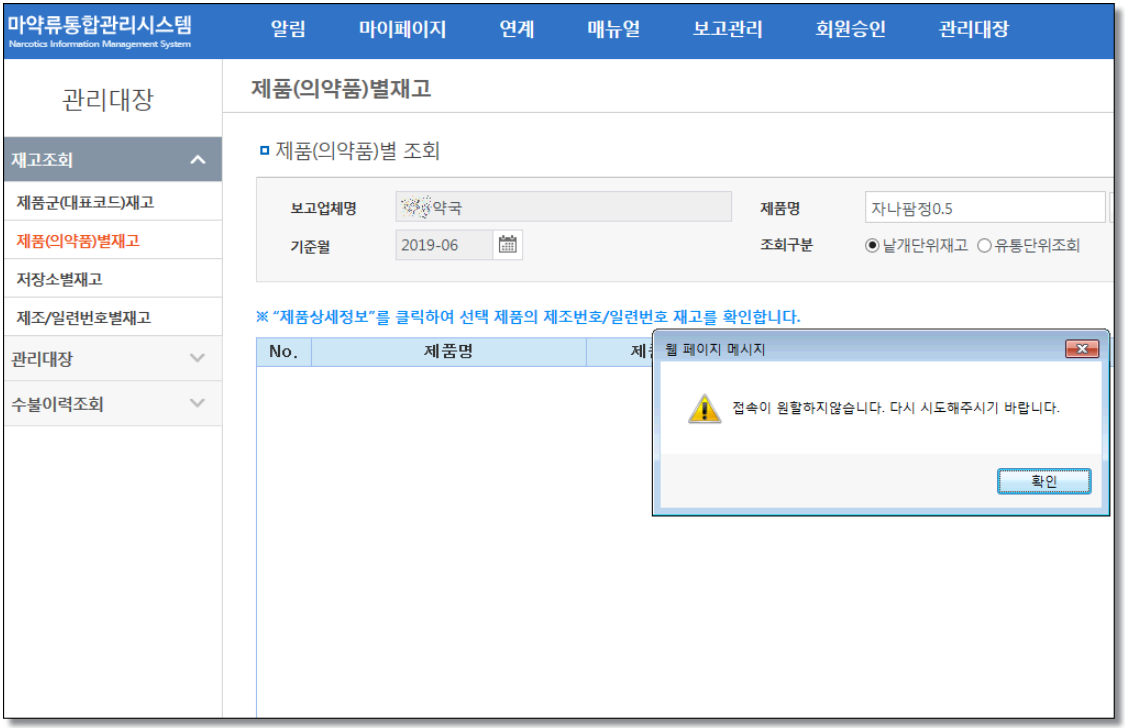Viewport: 1125px width, 728px height.
Task: Select the 낱개단위재고 radio option
Action: (x=872, y=245)
